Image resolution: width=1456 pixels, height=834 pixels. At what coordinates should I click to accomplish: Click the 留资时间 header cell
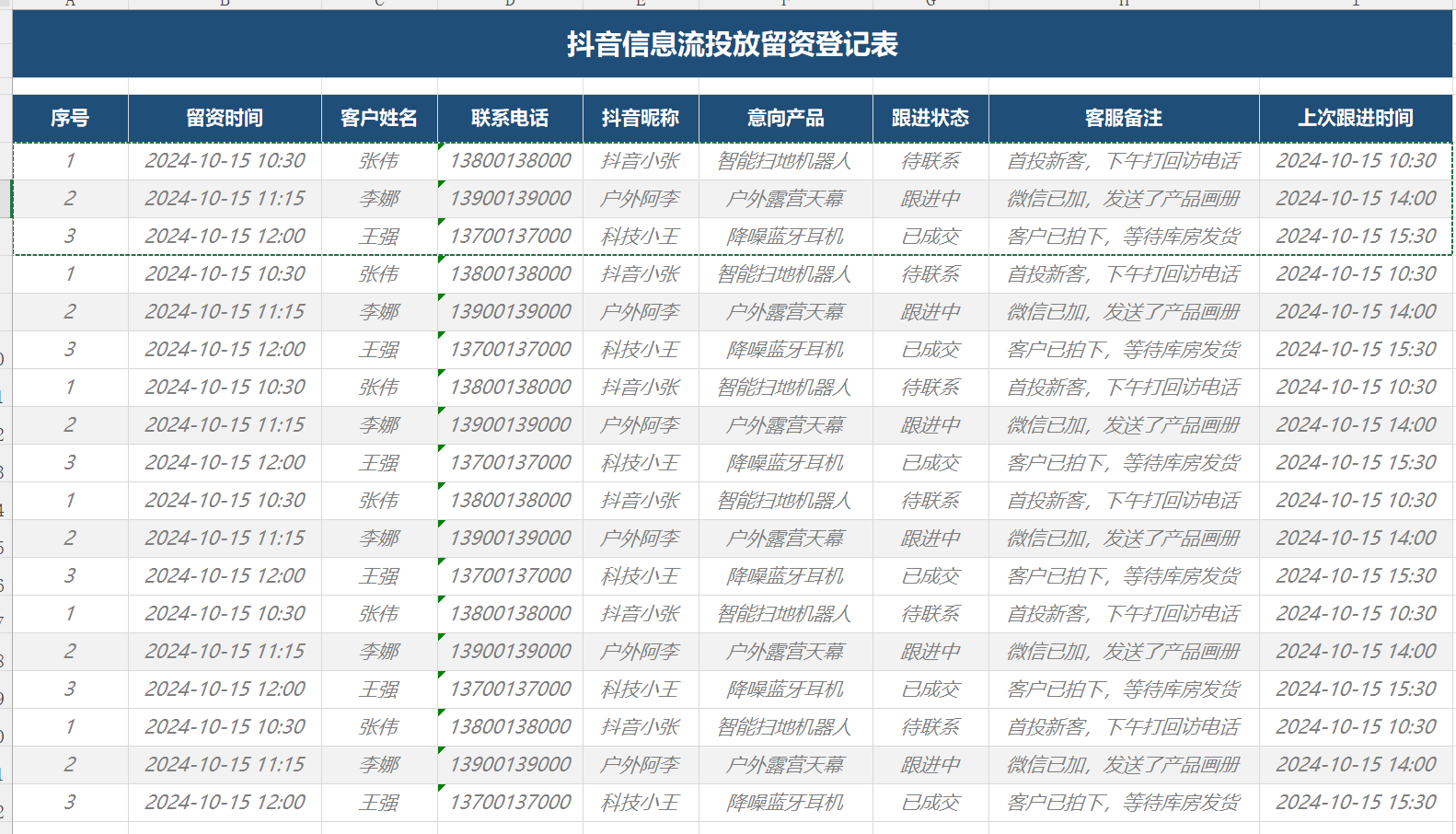225,118
